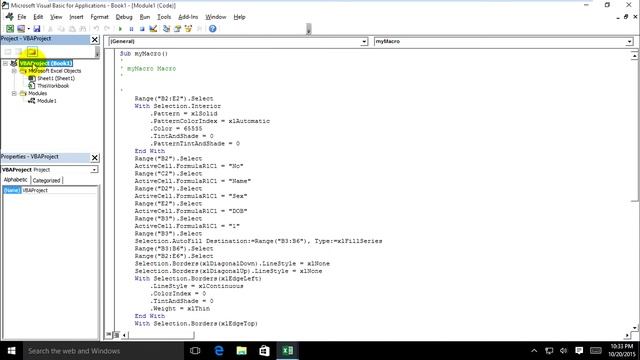The width and height of the screenshot is (640, 360).
Task: Open the Insert UserForm dropdown arrow
Action: click(x=28, y=29)
